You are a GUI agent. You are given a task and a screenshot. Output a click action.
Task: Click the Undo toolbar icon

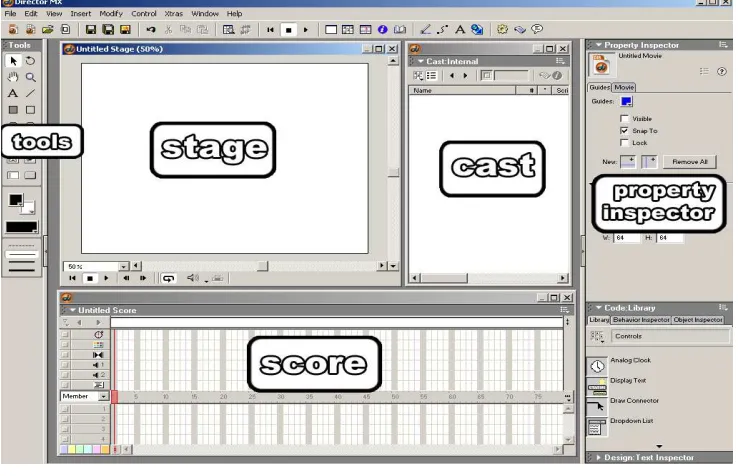(x=151, y=30)
